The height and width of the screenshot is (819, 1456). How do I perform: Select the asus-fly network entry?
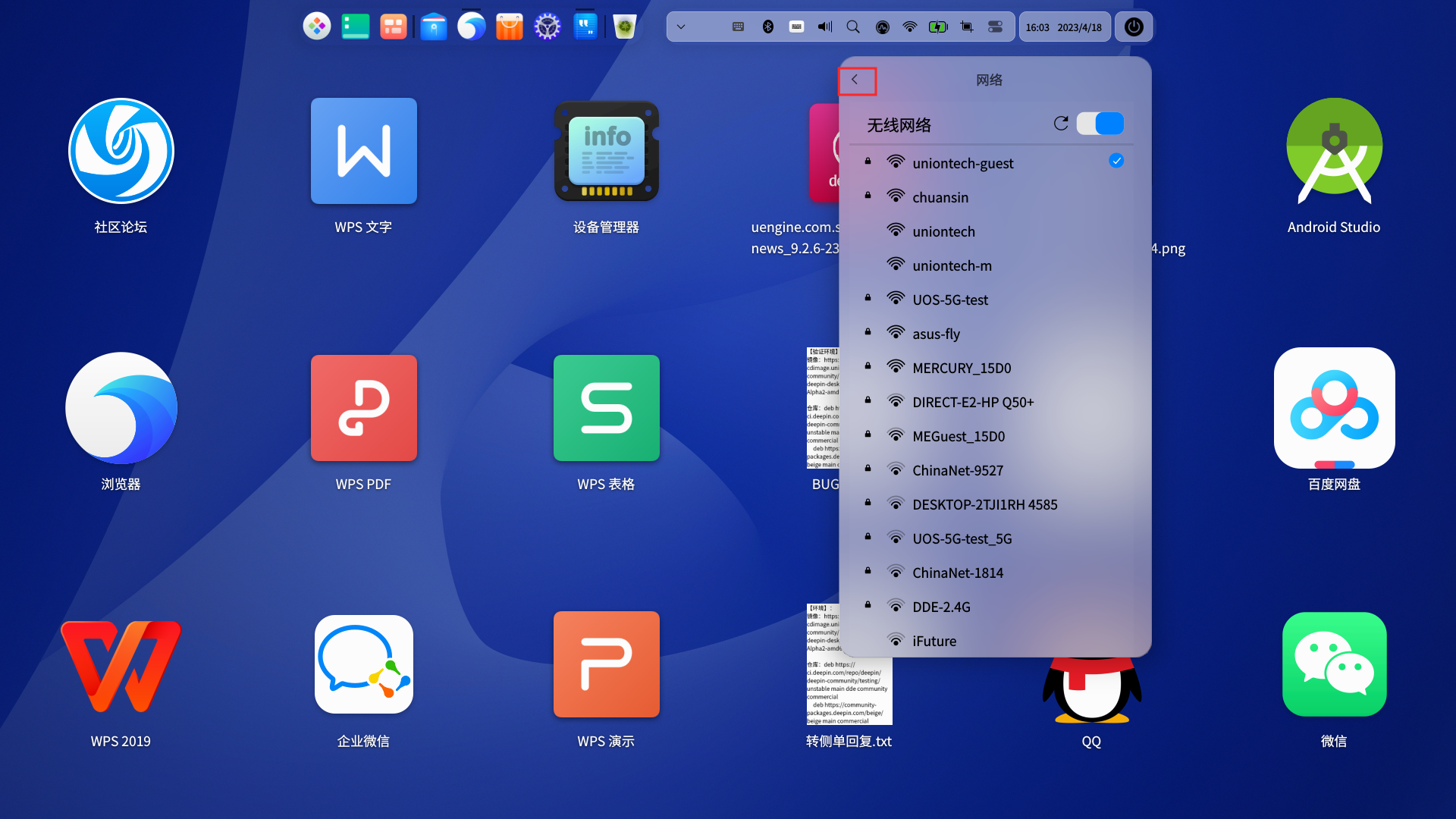click(993, 334)
